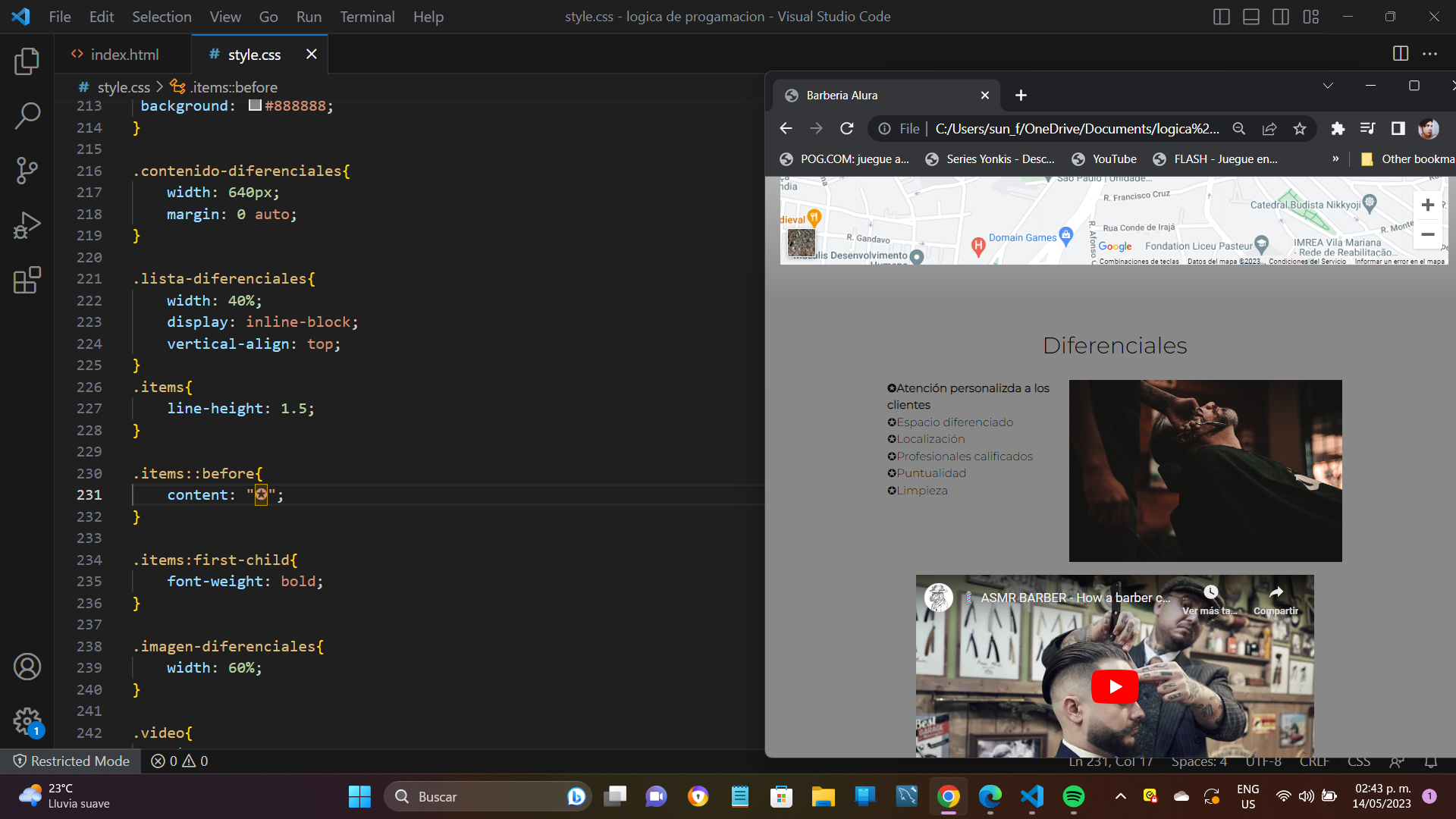Toggle Secondary Side Bar visibility
Image resolution: width=1456 pixels, height=819 pixels.
click(x=1281, y=17)
